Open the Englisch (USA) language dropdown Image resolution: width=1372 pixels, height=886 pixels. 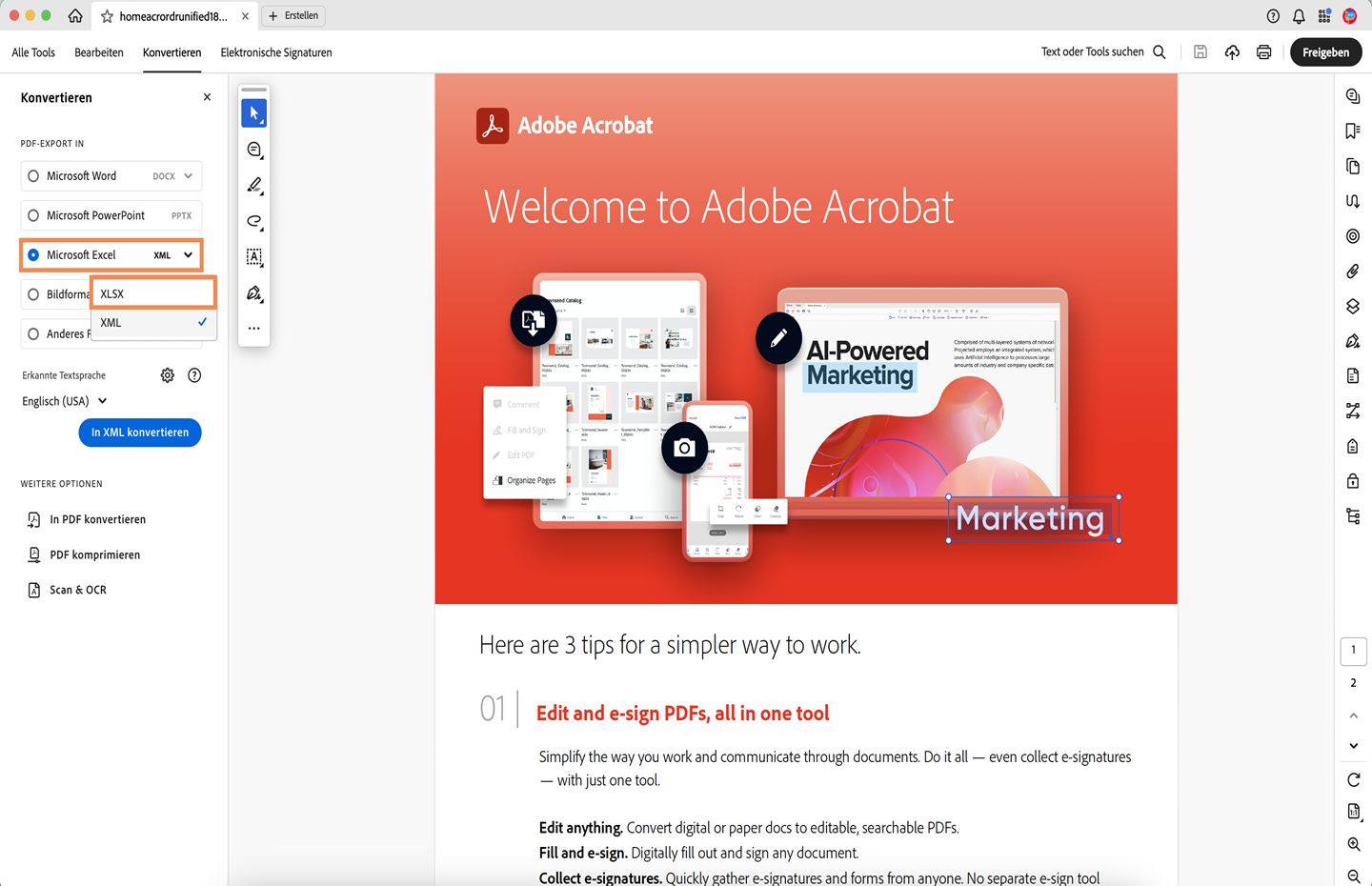(x=63, y=401)
